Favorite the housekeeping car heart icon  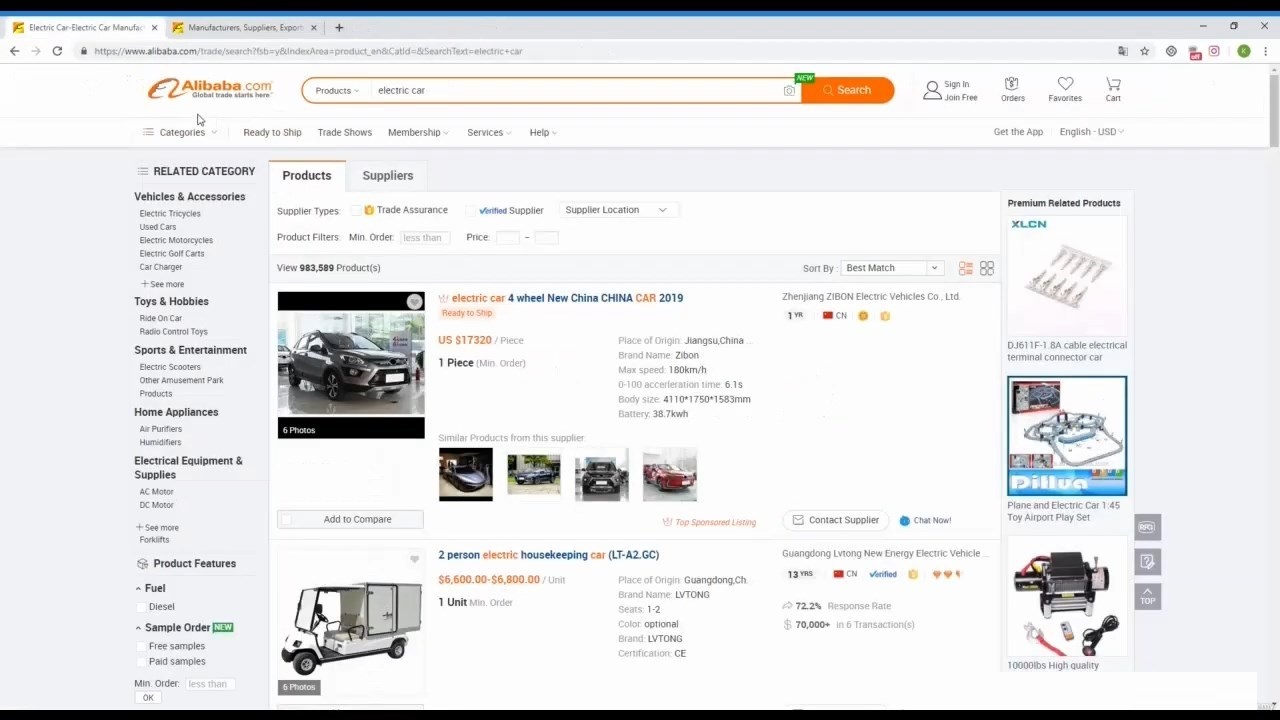click(414, 559)
